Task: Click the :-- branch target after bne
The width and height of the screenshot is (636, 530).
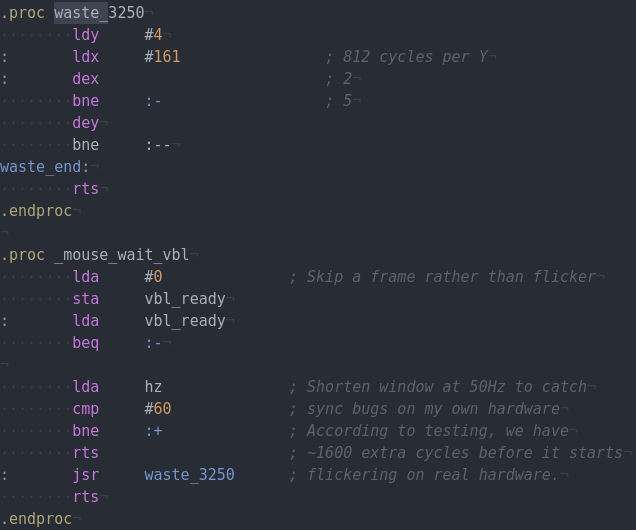Action: [158, 145]
